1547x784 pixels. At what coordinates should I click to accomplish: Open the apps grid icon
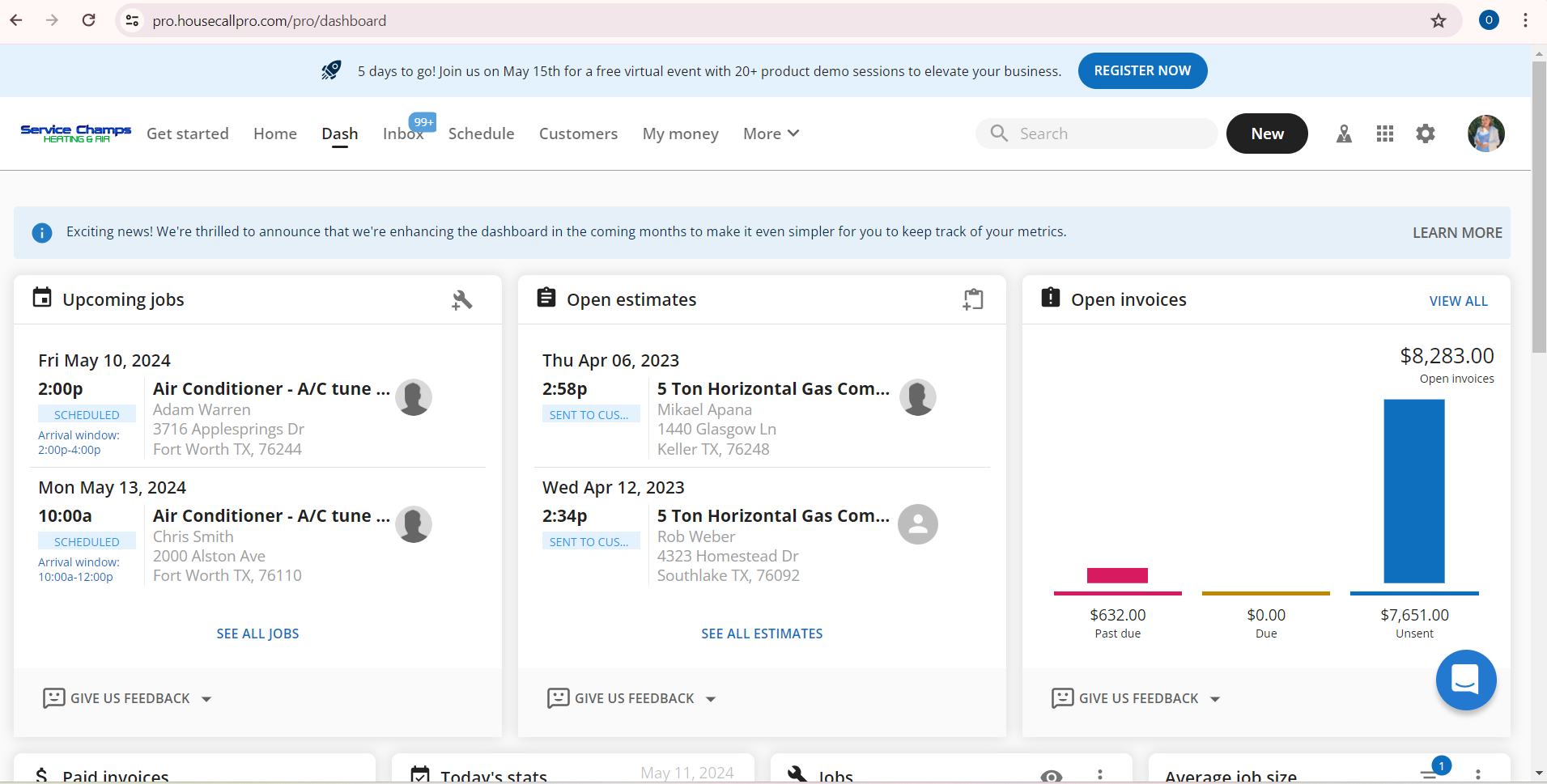(1385, 134)
